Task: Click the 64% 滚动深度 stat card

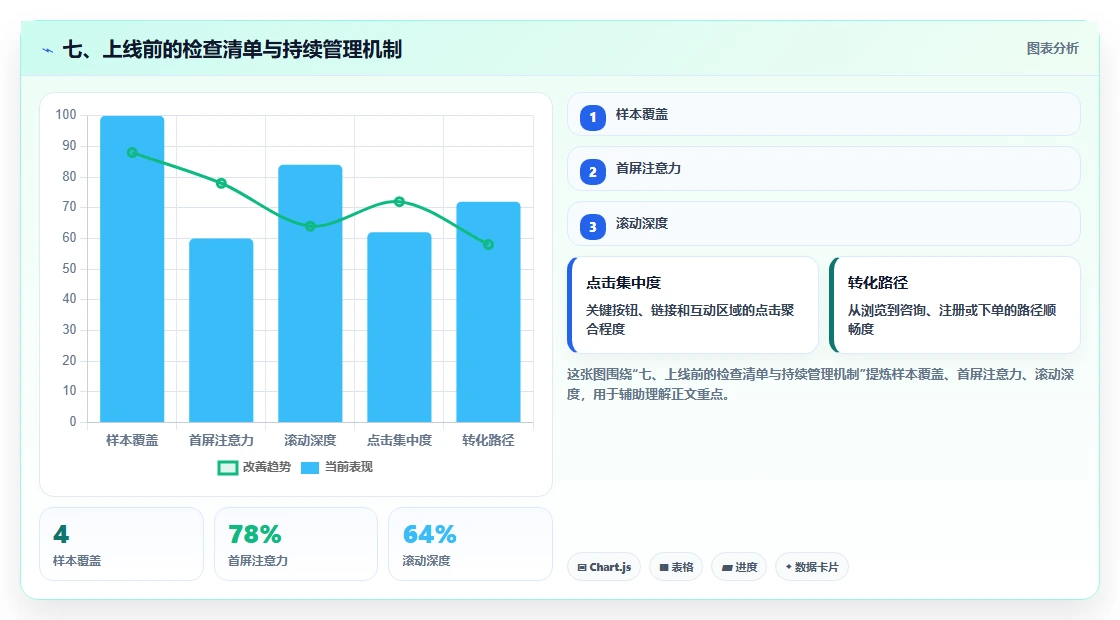Action: [x=470, y=544]
